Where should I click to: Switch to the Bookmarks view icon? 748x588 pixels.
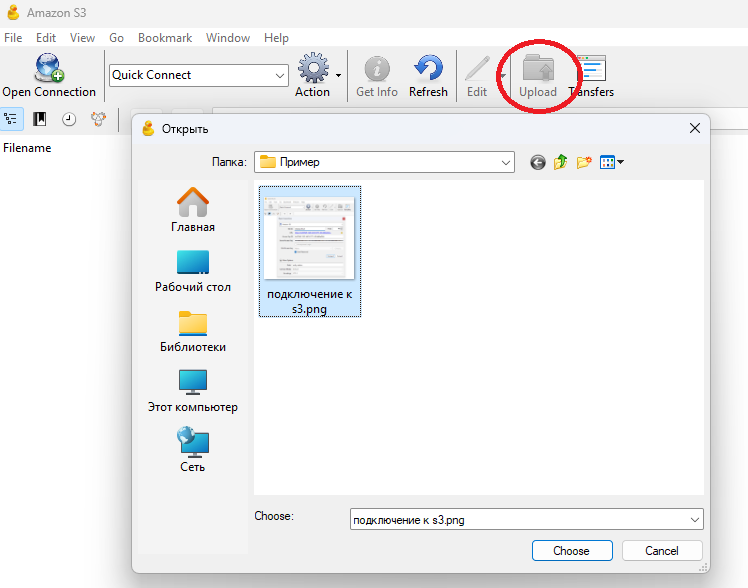(x=40, y=119)
